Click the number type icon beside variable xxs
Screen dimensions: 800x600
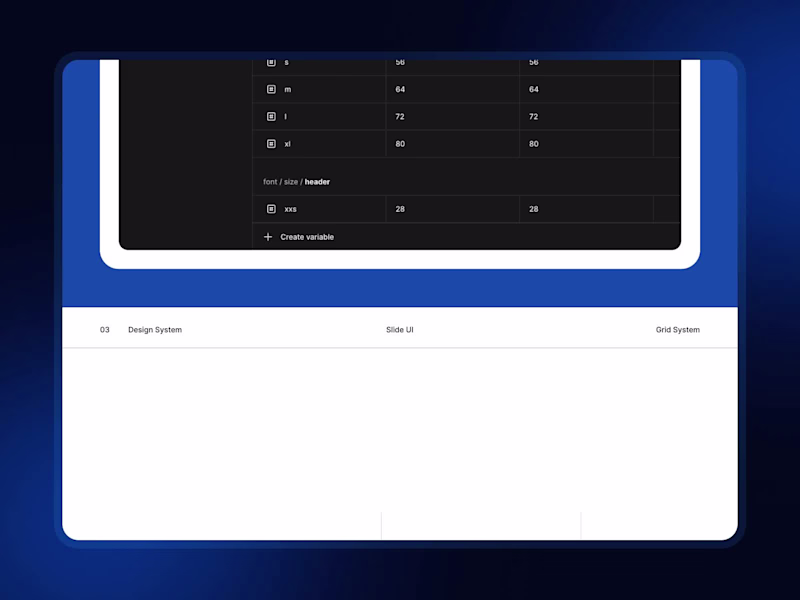pyautogui.click(x=271, y=209)
